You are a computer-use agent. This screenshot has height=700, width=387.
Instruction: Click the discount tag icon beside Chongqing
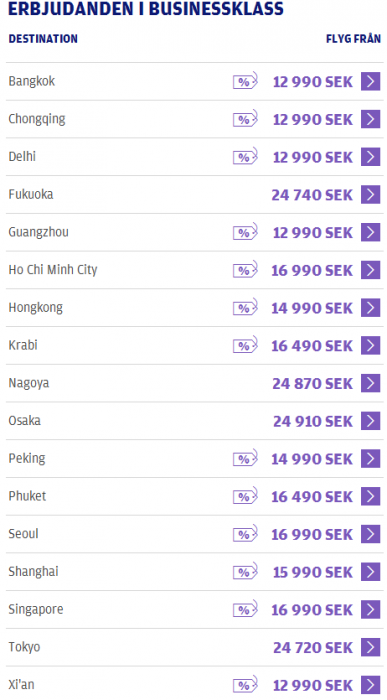tap(245, 119)
